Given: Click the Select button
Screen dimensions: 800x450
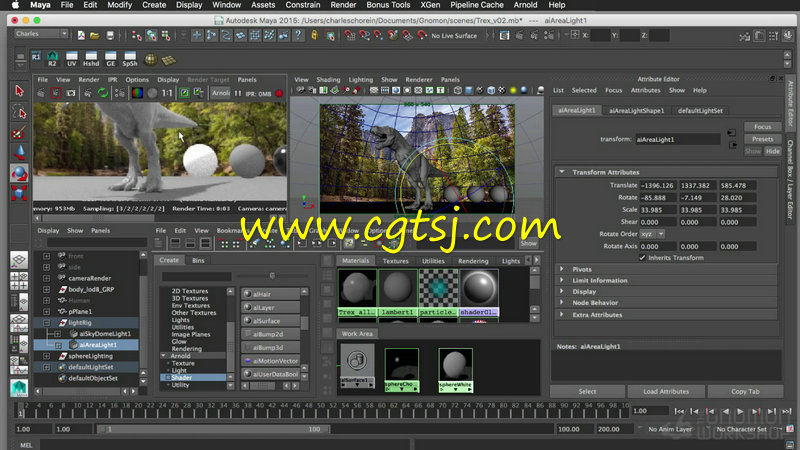Looking at the screenshot, I should 587,391.
